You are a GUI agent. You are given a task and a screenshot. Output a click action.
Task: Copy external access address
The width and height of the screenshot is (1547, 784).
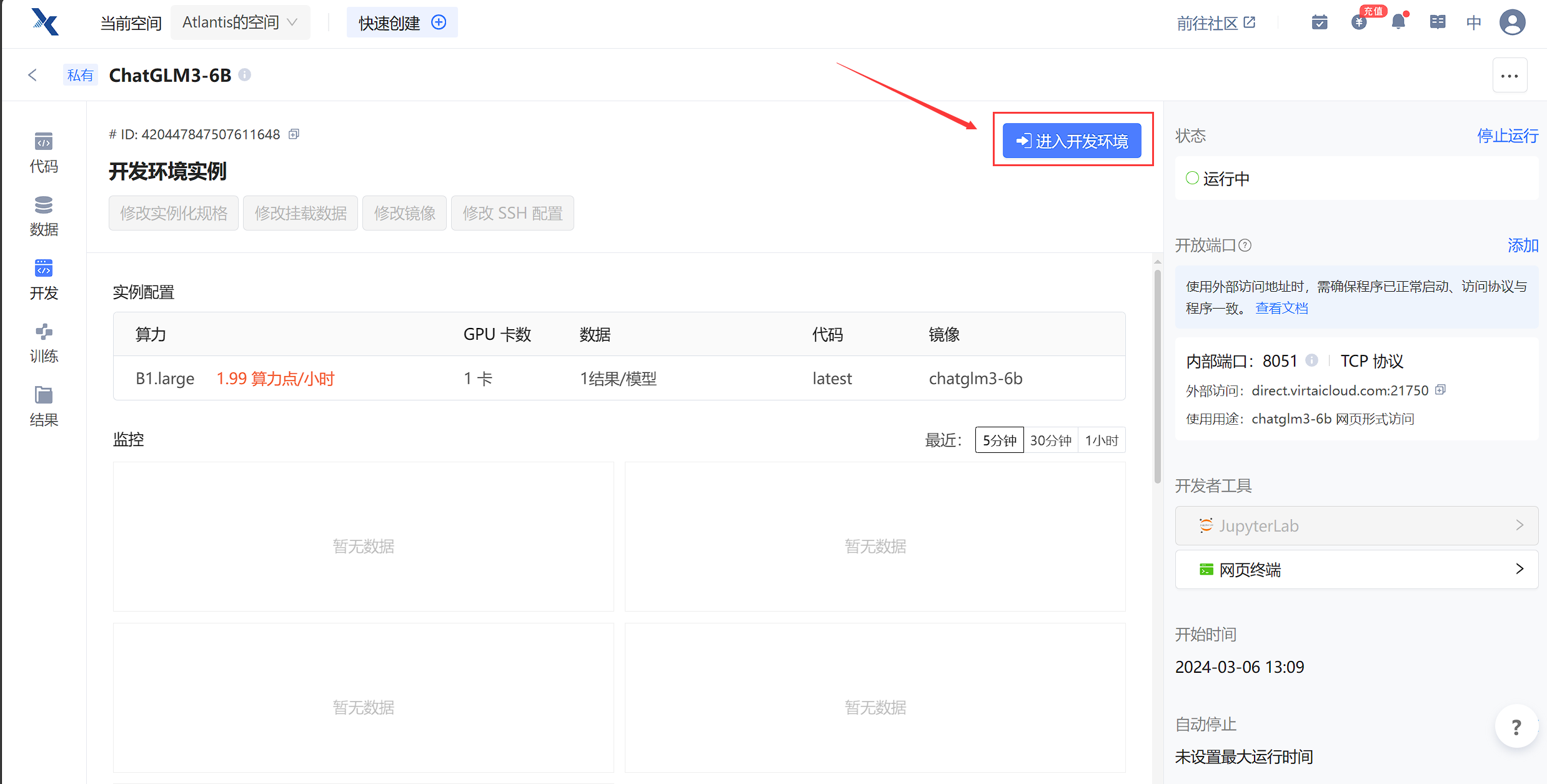pyautogui.click(x=1441, y=390)
